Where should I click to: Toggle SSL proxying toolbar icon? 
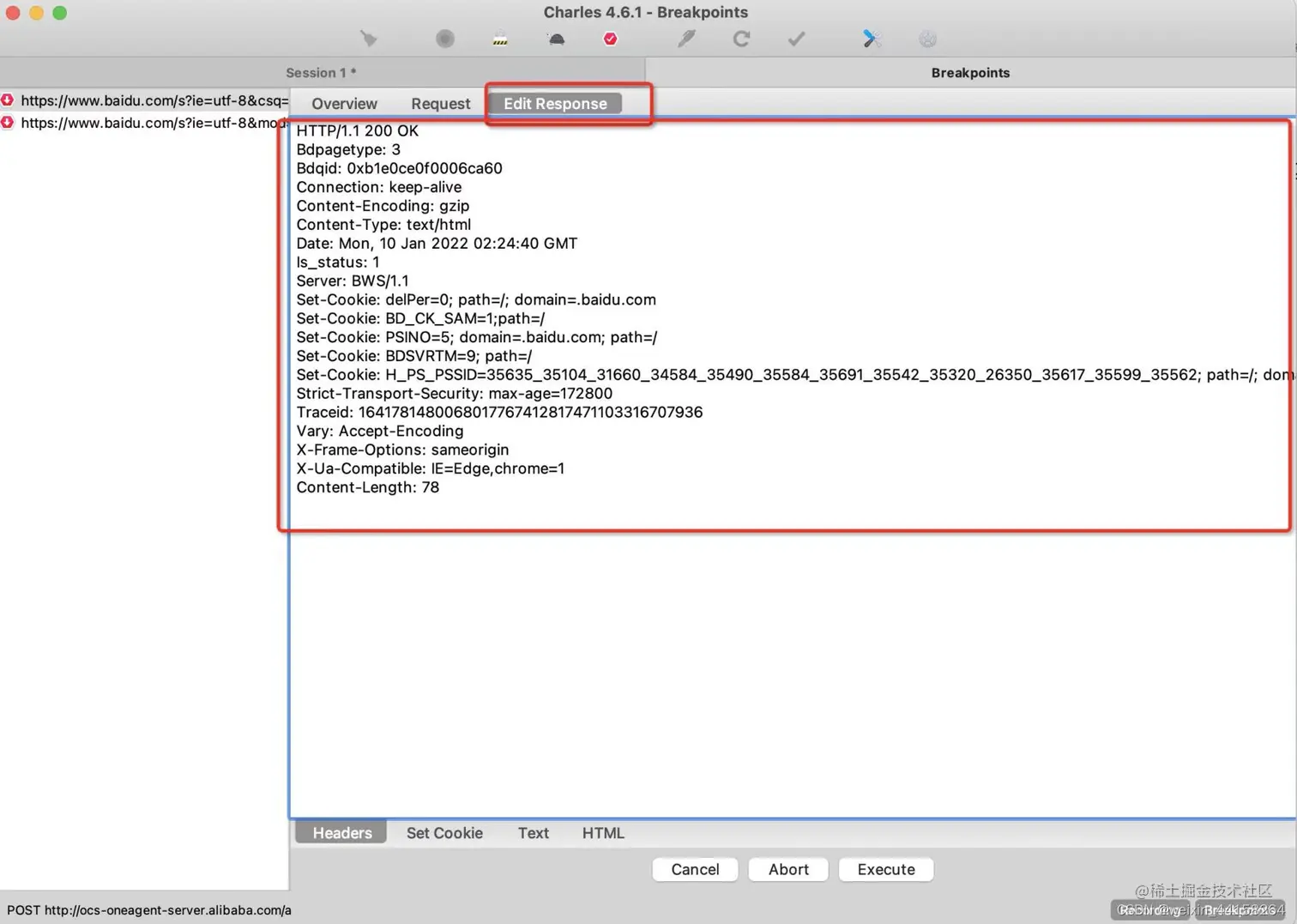(x=500, y=39)
